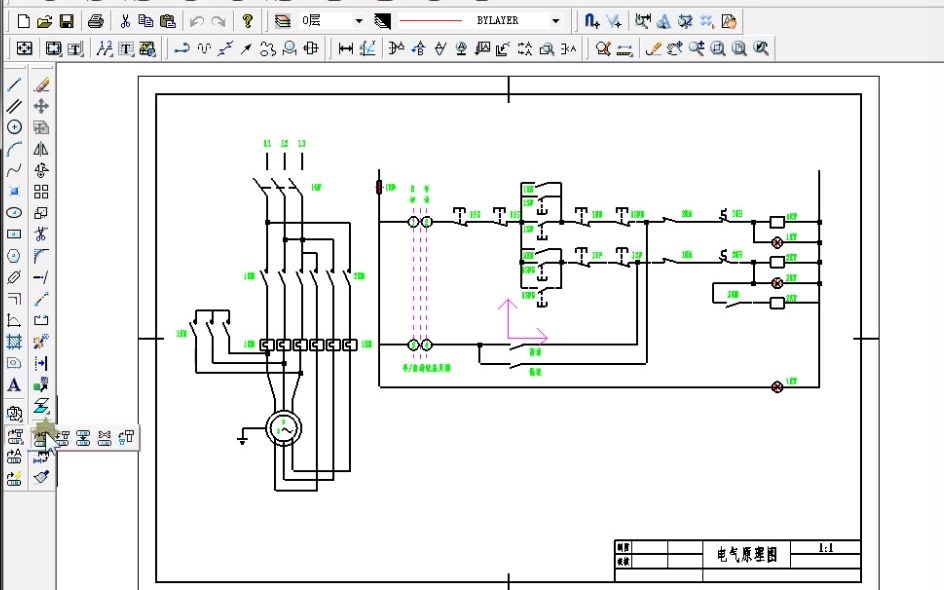Click the move (four-arrow) tool
The image size is (944, 590).
point(41,106)
